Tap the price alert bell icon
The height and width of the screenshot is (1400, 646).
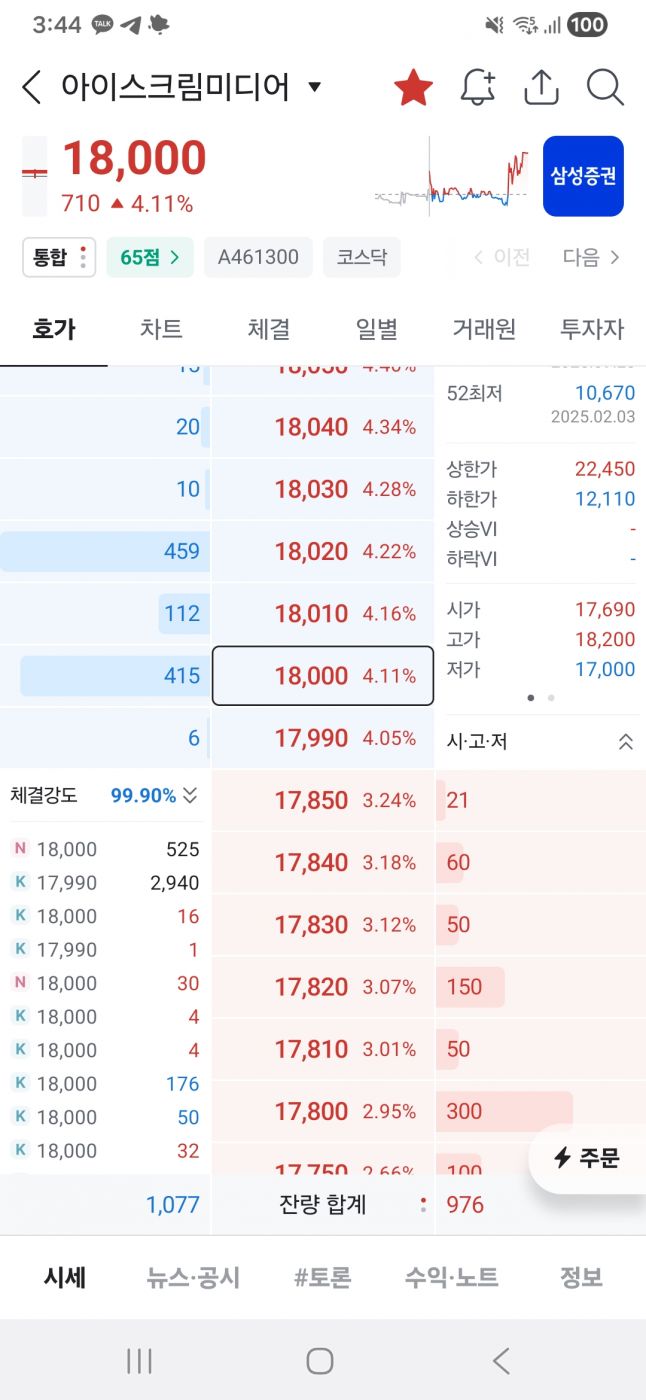[x=478, y=88]
